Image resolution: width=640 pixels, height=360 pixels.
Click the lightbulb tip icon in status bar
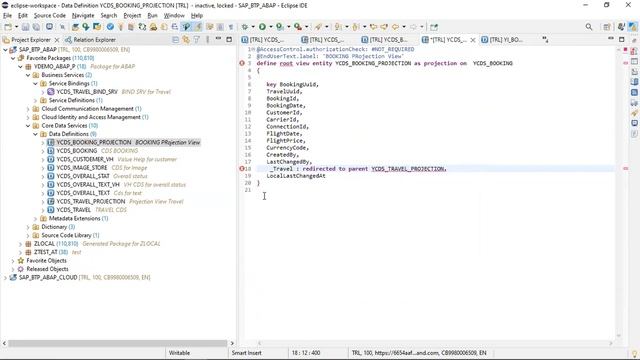(634, 353)
